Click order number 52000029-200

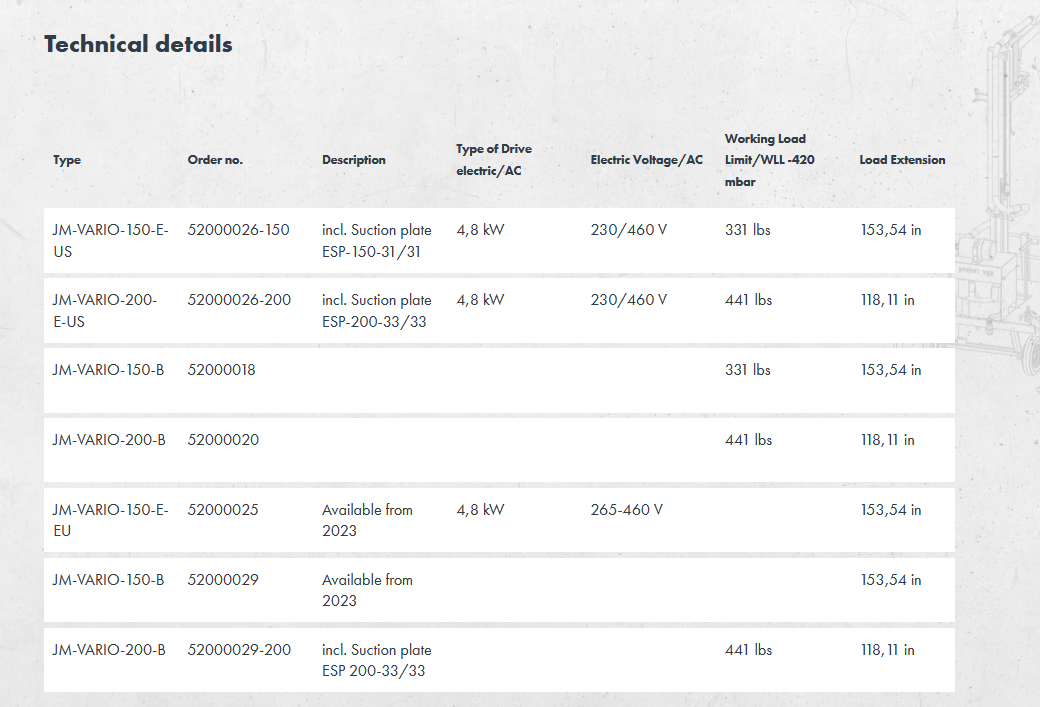239,650
